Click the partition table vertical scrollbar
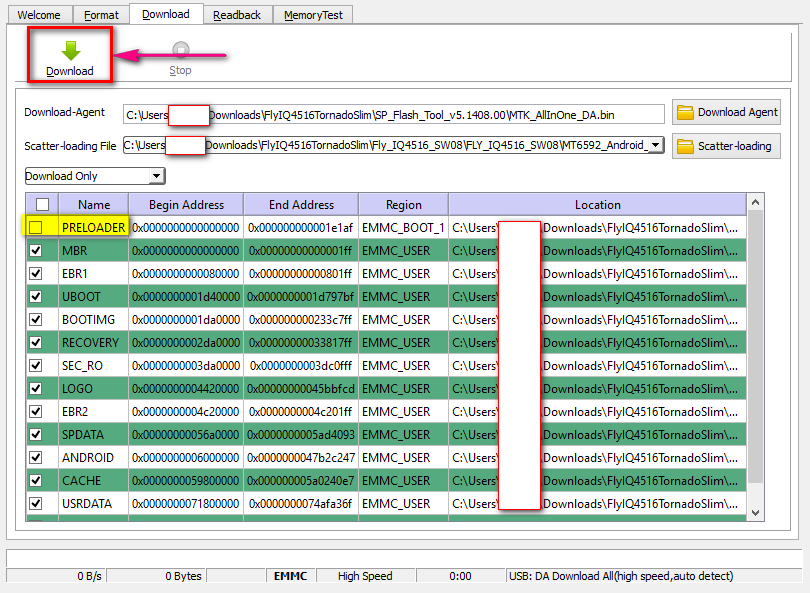 coord(756,350)
